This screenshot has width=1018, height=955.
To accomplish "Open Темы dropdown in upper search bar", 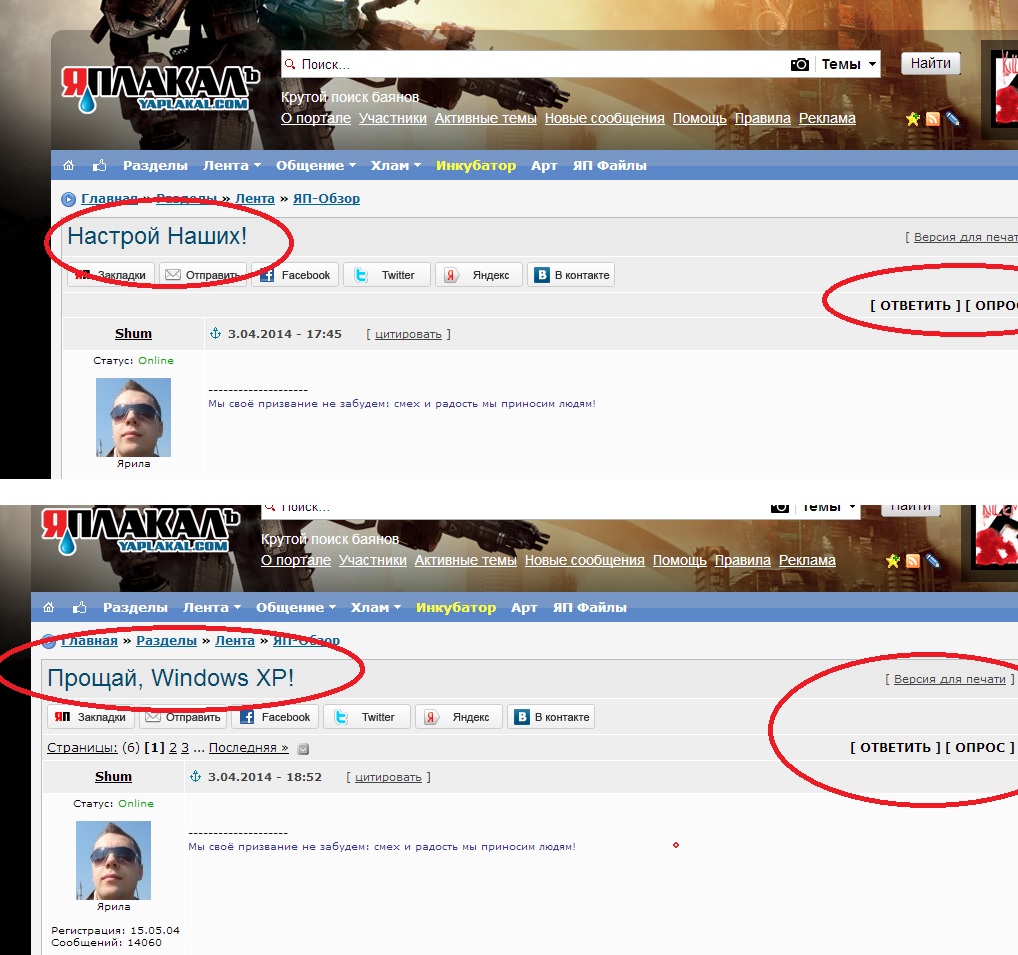I will [x=848, y=64].
